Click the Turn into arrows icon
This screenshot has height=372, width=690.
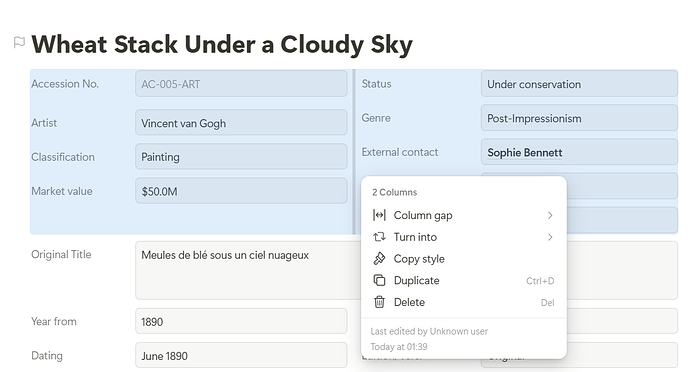point(379,237)
